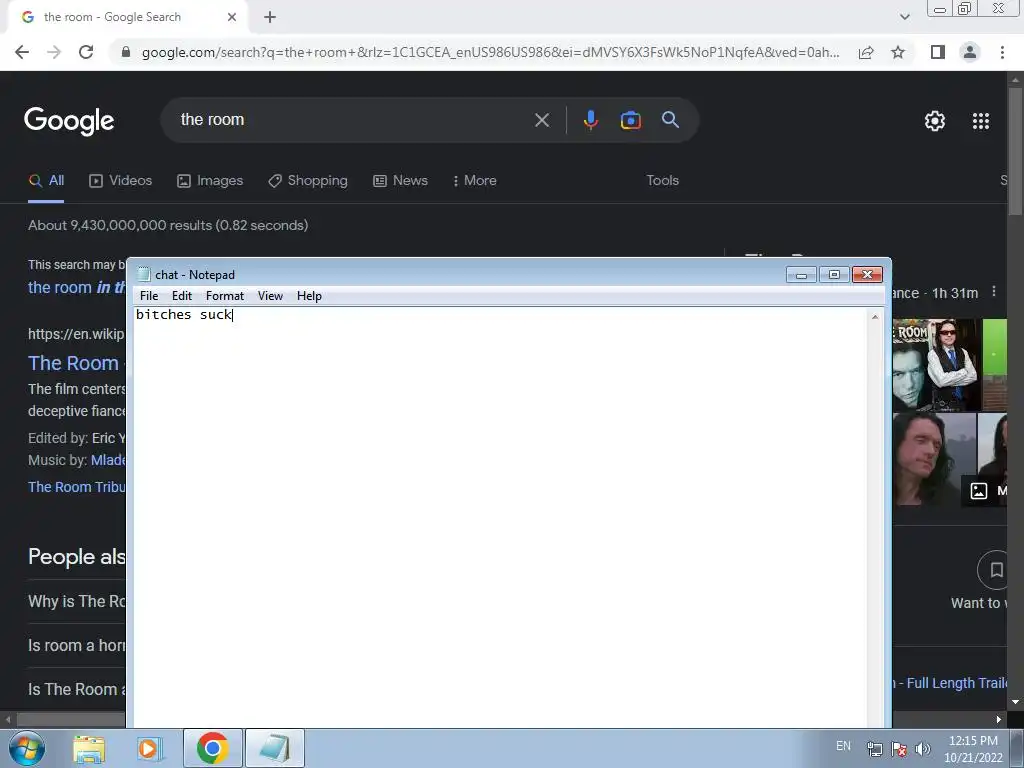Click inside Notepad text area
The height and width of the screenshot is (768, 1024).
coord(500,516)
